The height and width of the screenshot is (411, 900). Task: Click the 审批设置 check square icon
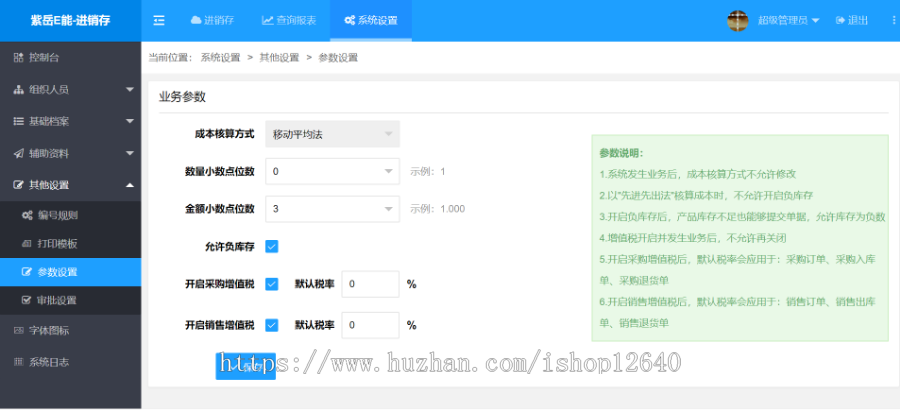click(26, 300)
